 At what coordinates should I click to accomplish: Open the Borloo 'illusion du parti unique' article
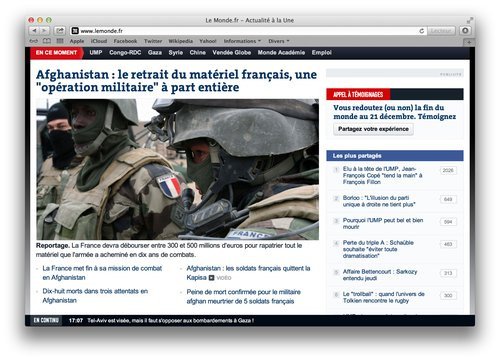[x=379, y=201]
